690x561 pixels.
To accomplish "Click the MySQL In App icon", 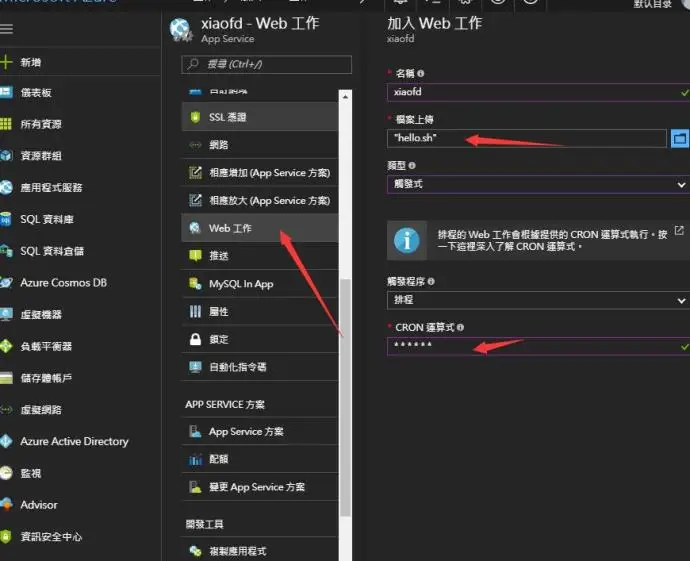I will [x=195, y=284].
